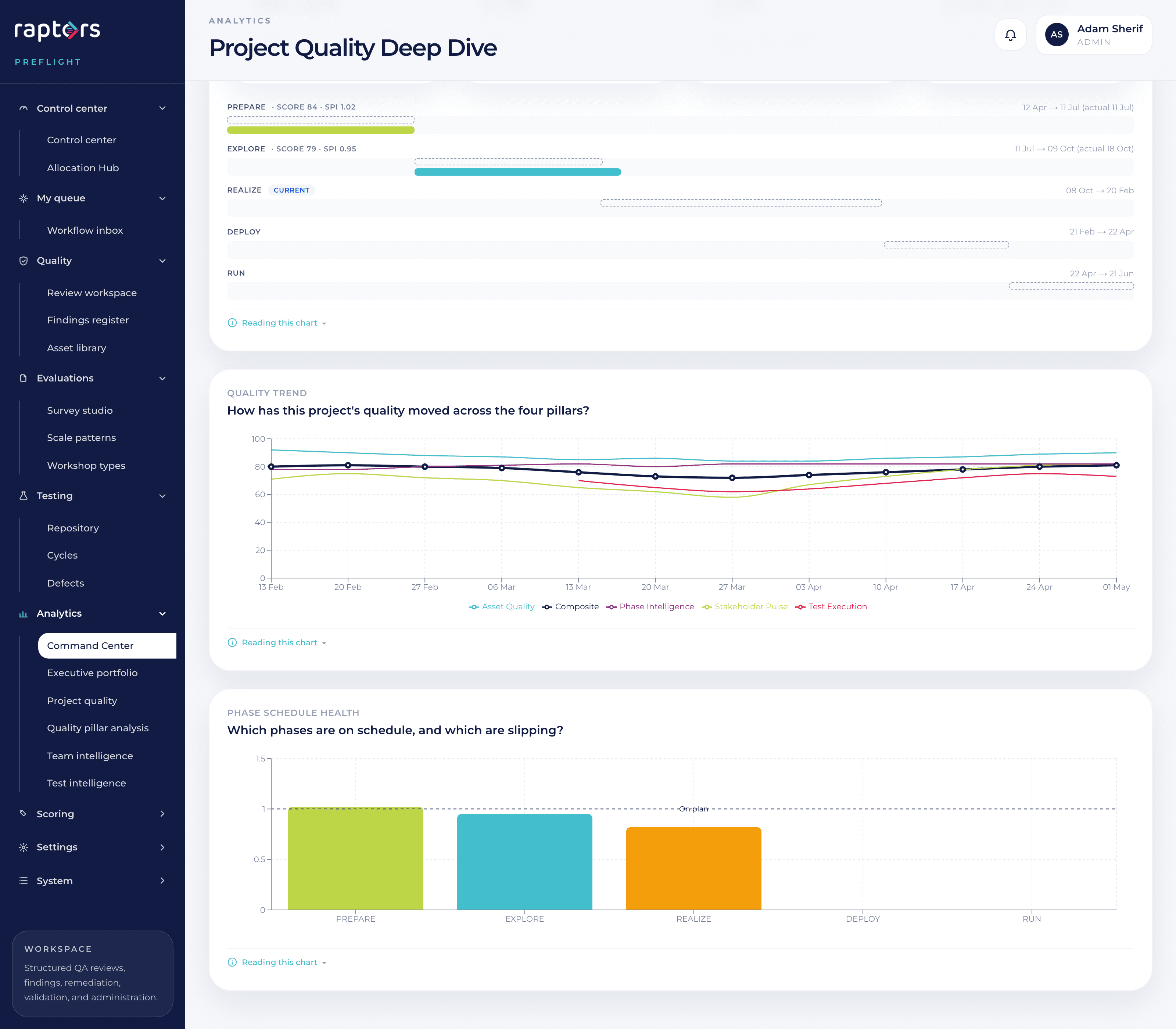Image resolution: width=1176 pixels, height=1029 pixels.
Task: Toggle Phase Intelligence series in legend
Action: [650, 607]
